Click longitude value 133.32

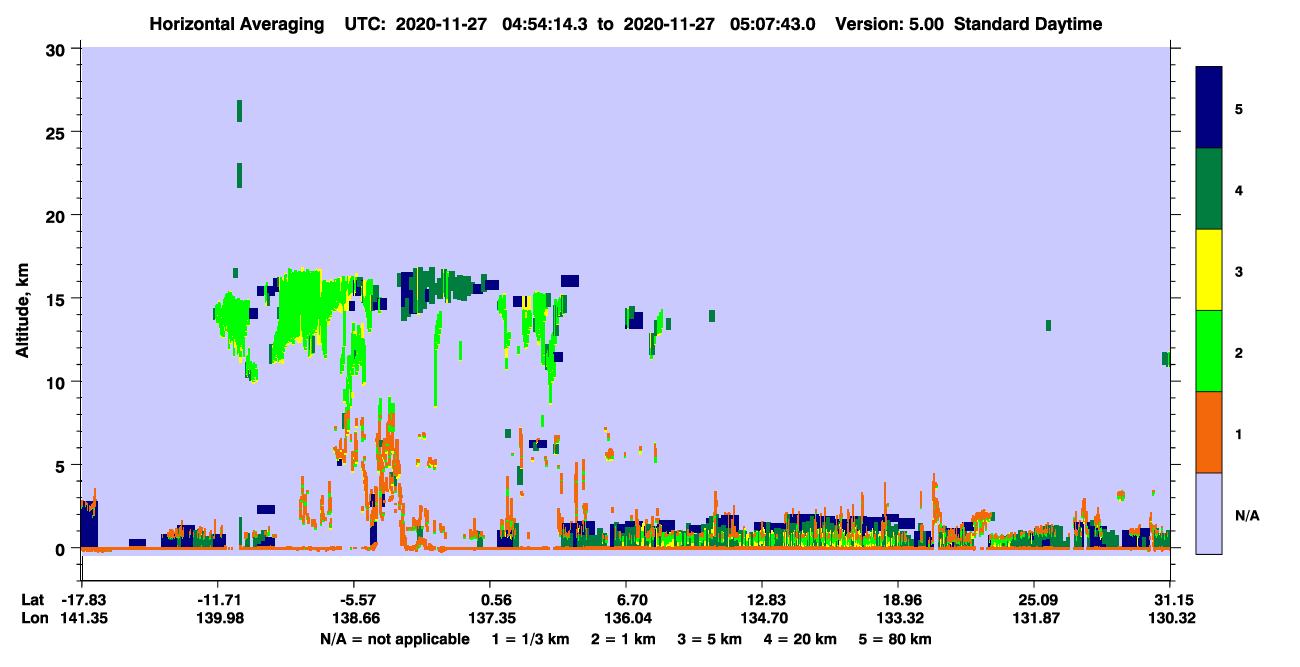point(898,619)
